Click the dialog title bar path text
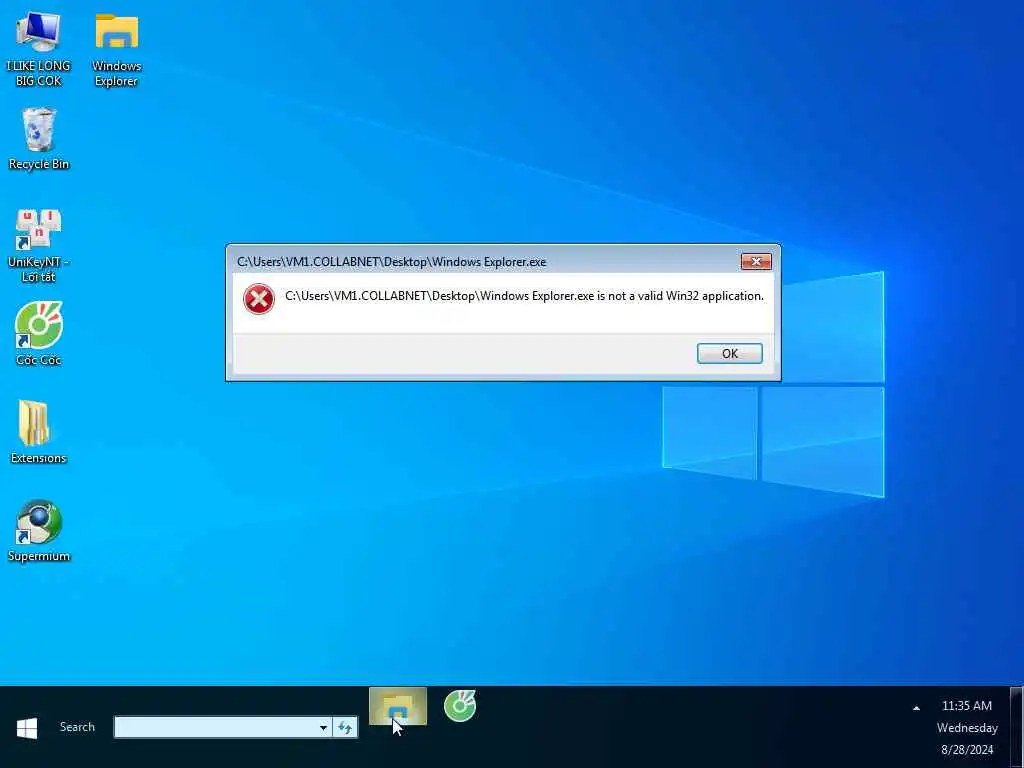 tap(391, 262)
